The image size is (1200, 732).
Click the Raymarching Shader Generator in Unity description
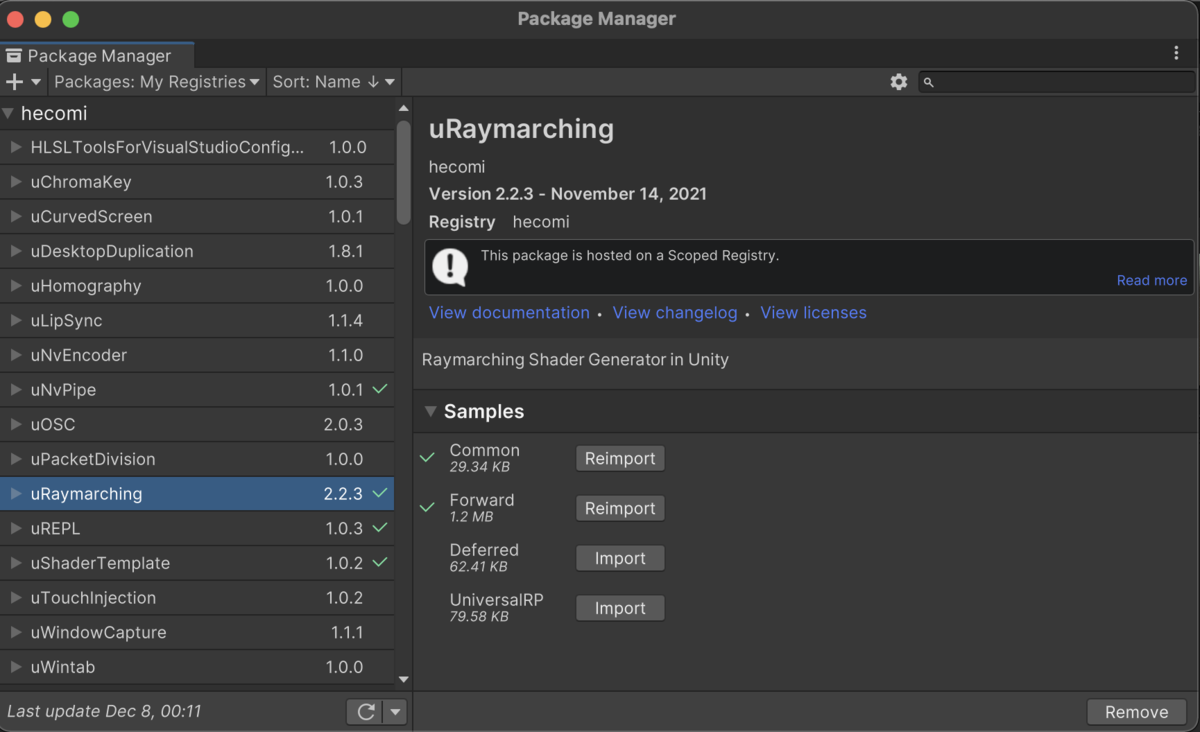[x=575, y=360]
